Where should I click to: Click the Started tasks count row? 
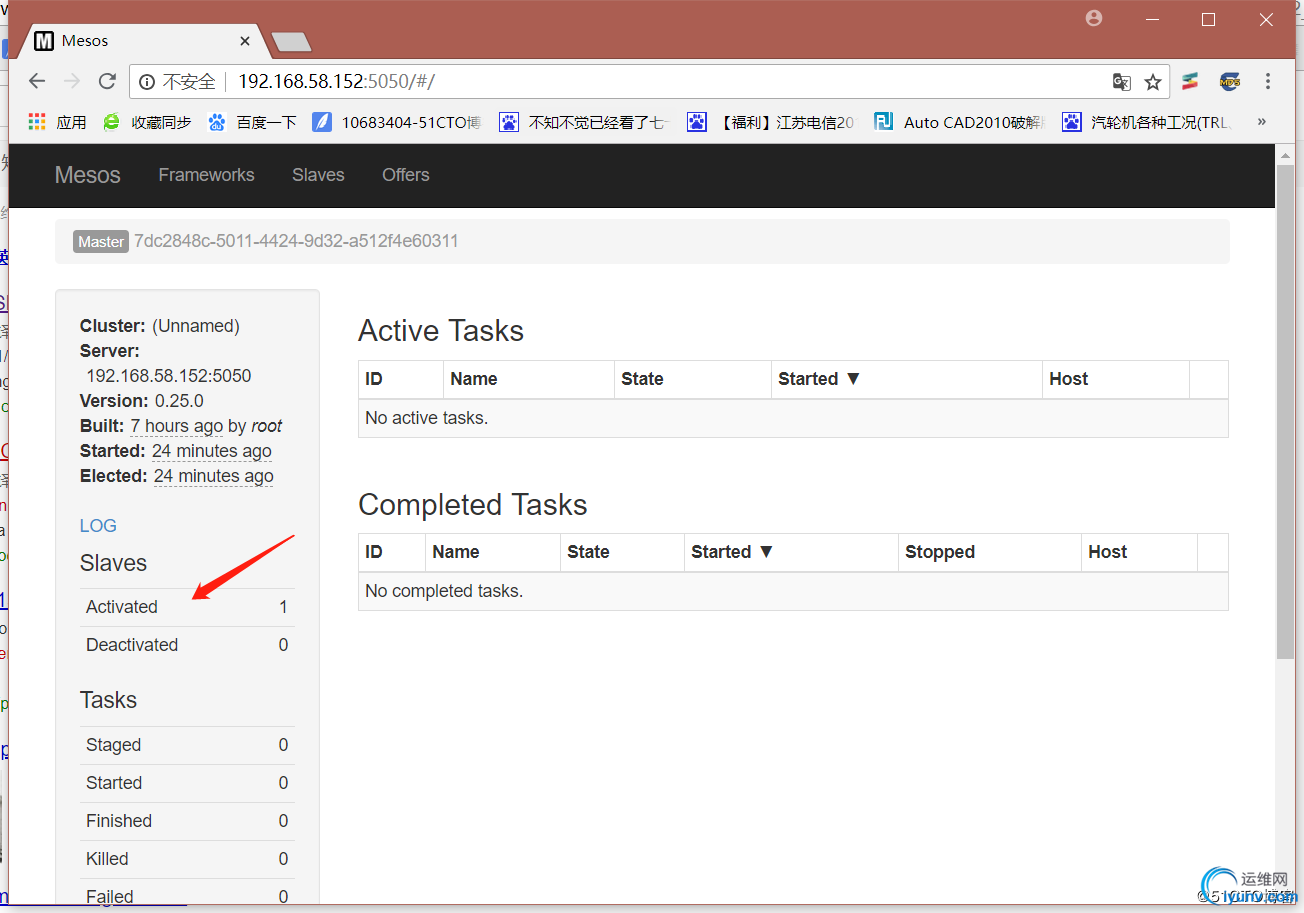pyautogui.click(x=187, y=783)
